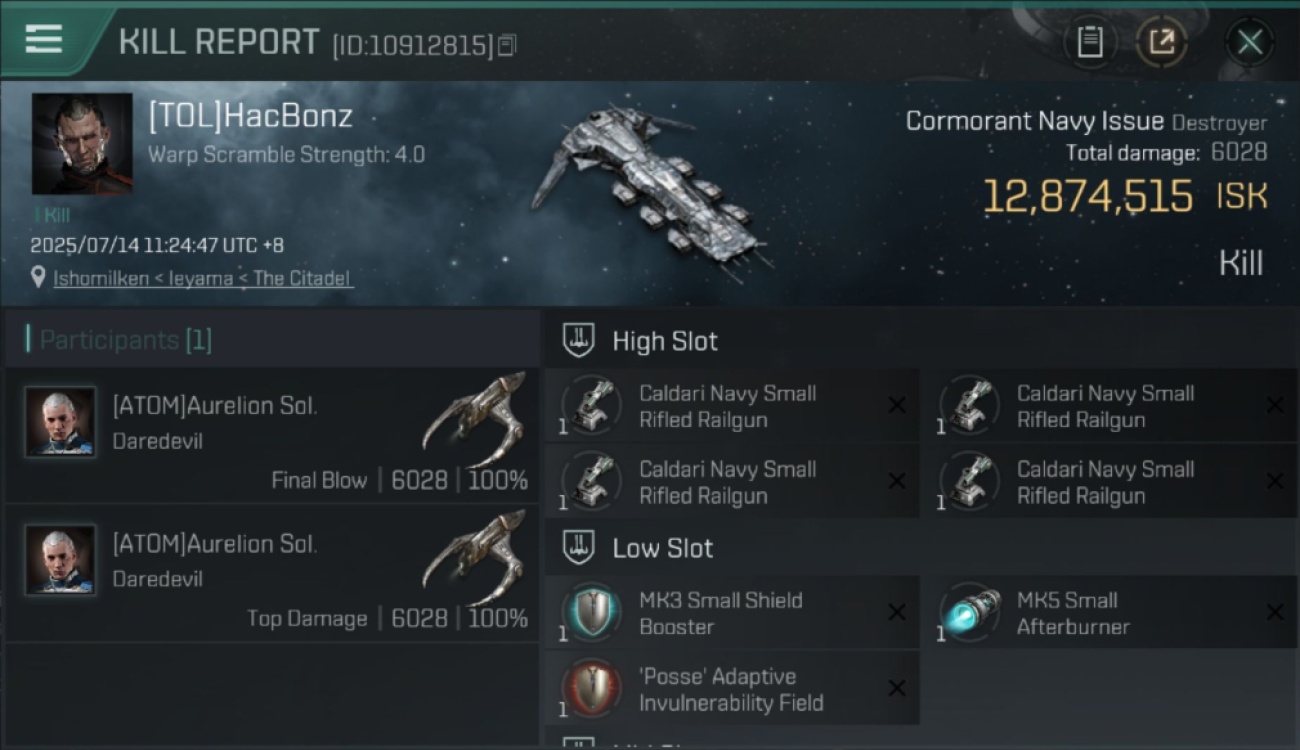Viewport: 1300px width, 750px height.
Task: Click X beside MK5 Small Afterburner
Action: pos(1274,612)
